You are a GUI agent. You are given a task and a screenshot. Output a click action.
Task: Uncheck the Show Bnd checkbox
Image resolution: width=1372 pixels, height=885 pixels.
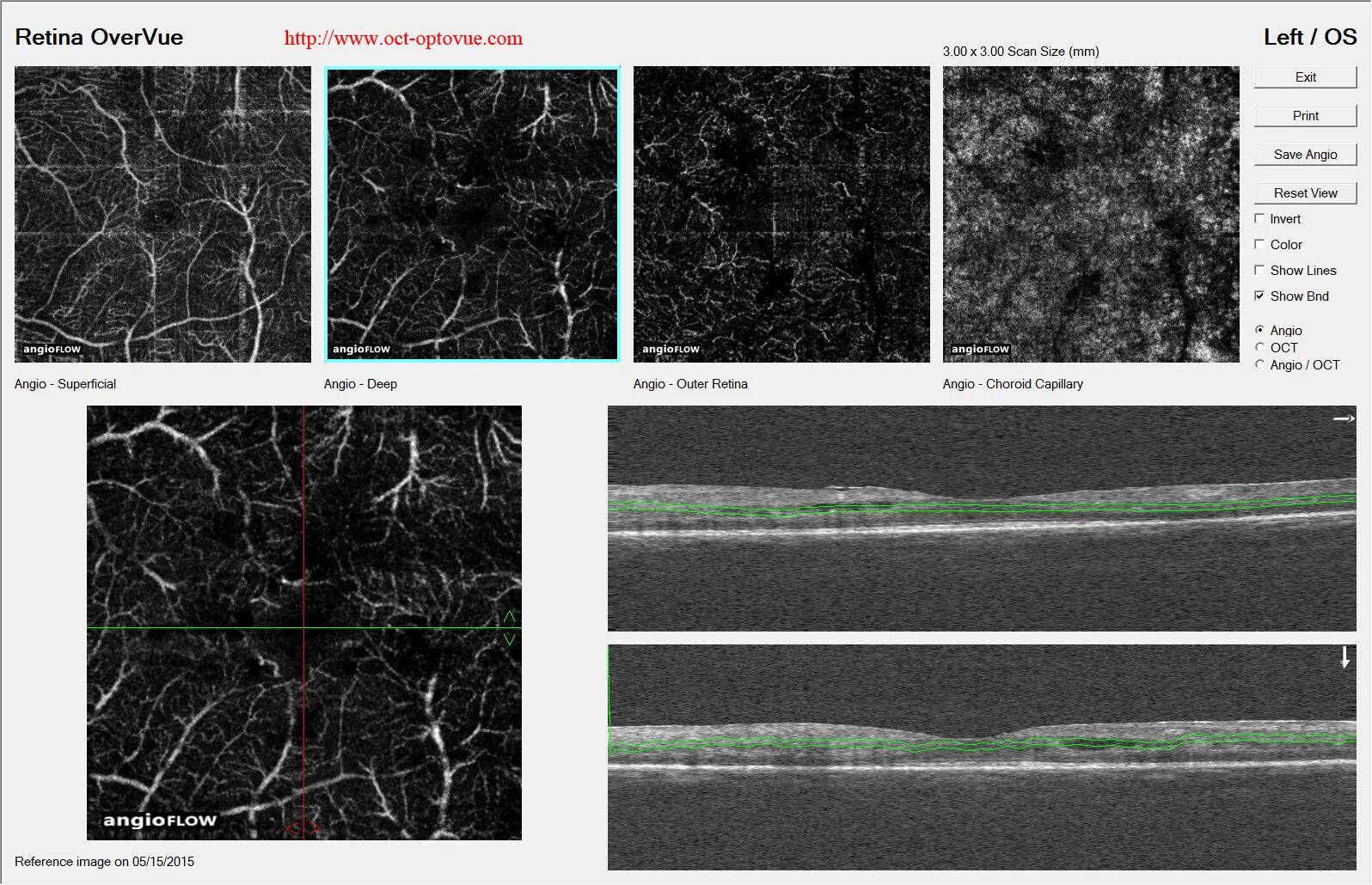click(1259, 296)
